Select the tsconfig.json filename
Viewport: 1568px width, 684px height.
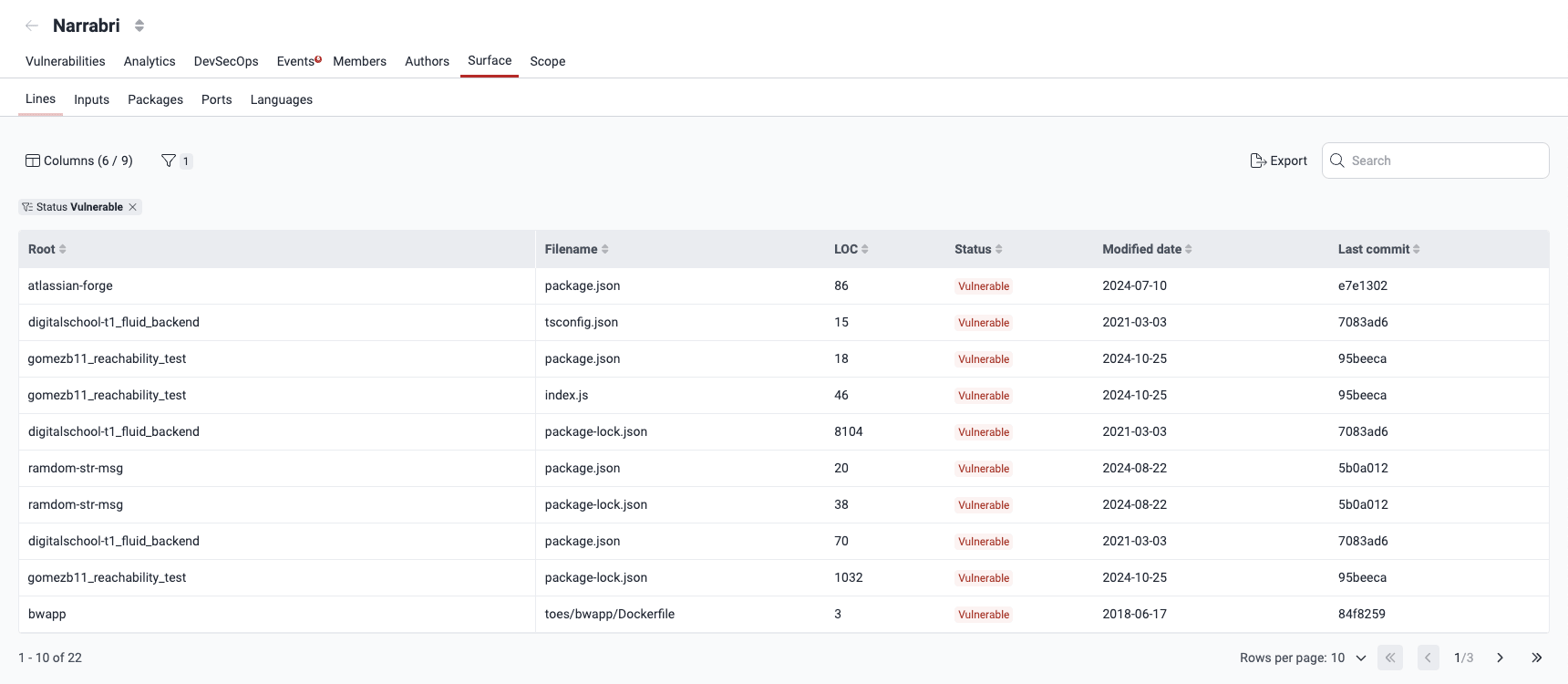pyautogui.click(x=581, y=322)
